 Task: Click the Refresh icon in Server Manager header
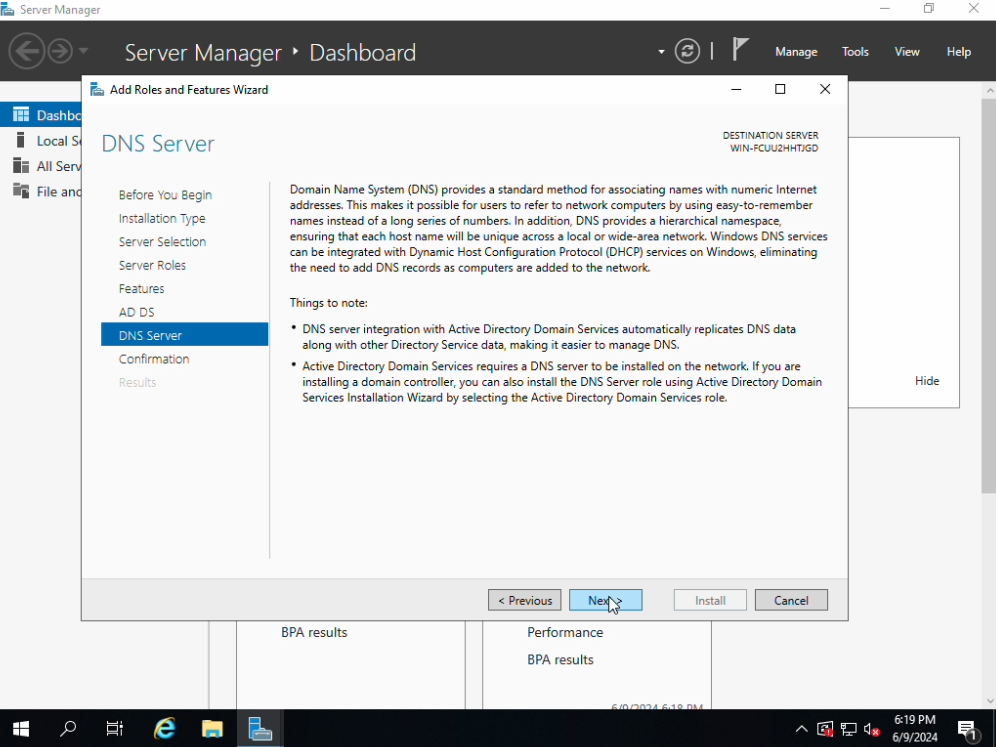pos(687,51)
